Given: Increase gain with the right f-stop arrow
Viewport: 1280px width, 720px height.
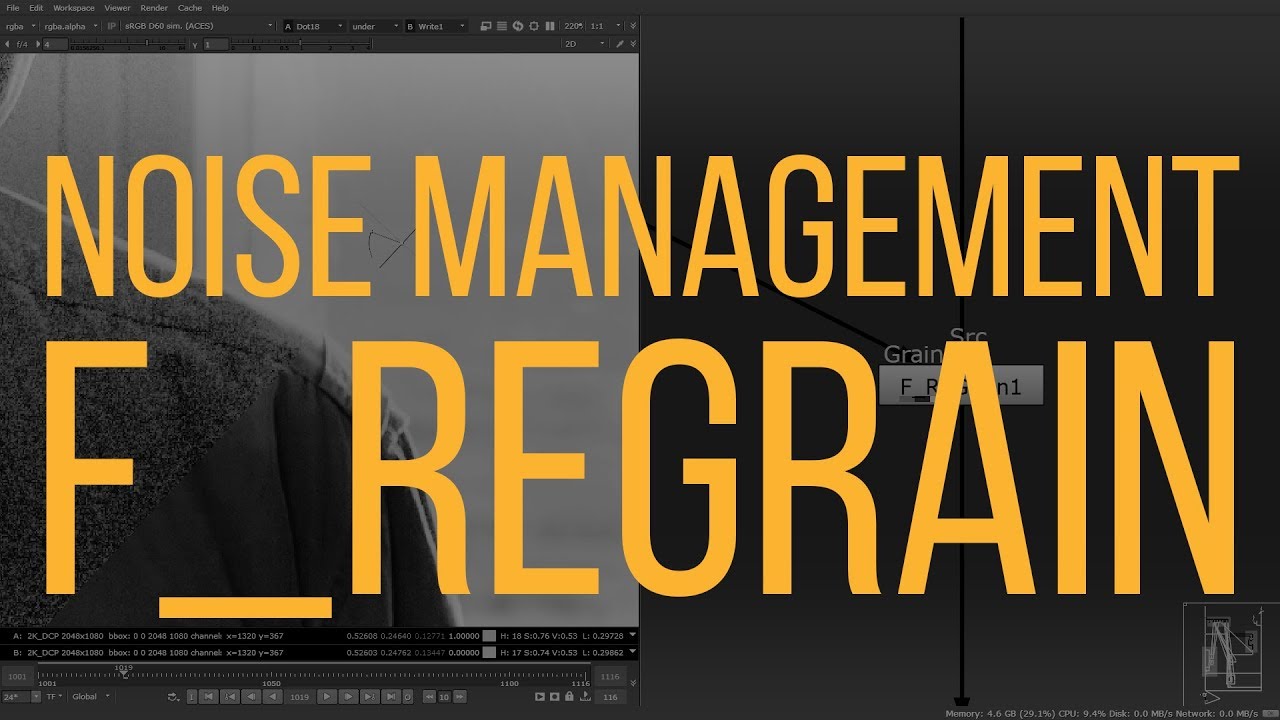Looking at the screenshot, I should tap(38, 44).
